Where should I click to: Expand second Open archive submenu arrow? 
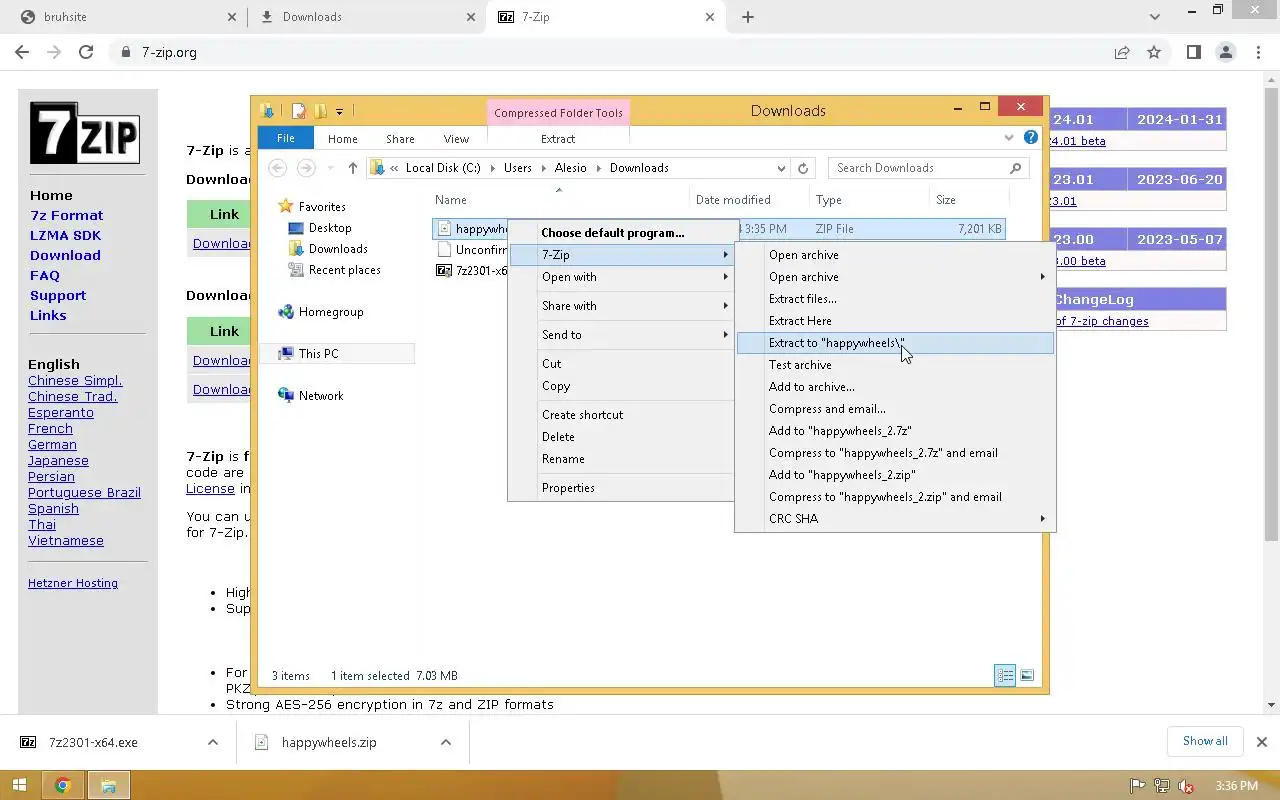1042,277
